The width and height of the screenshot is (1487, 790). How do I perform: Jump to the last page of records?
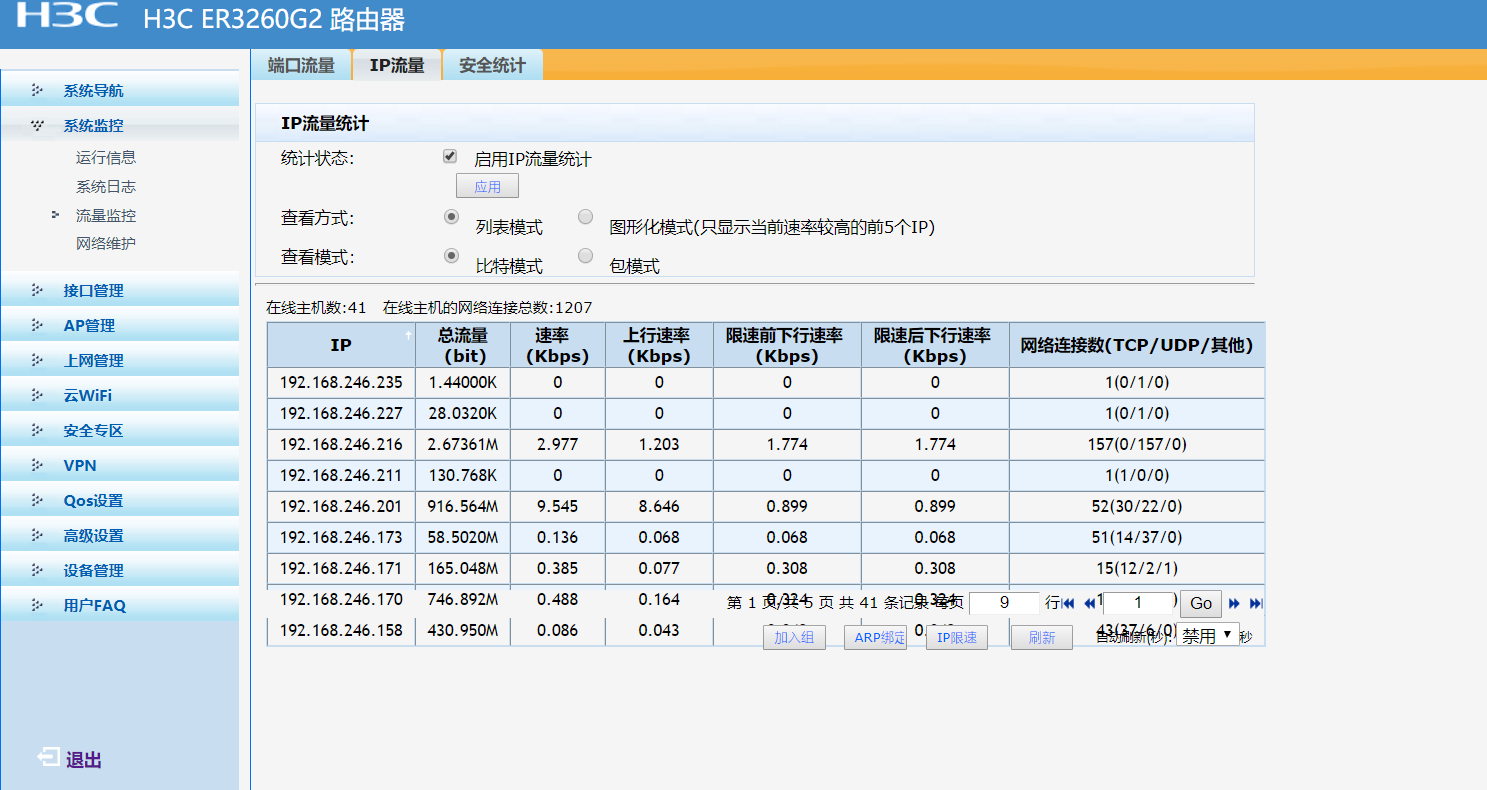(x=1257, y=603)
